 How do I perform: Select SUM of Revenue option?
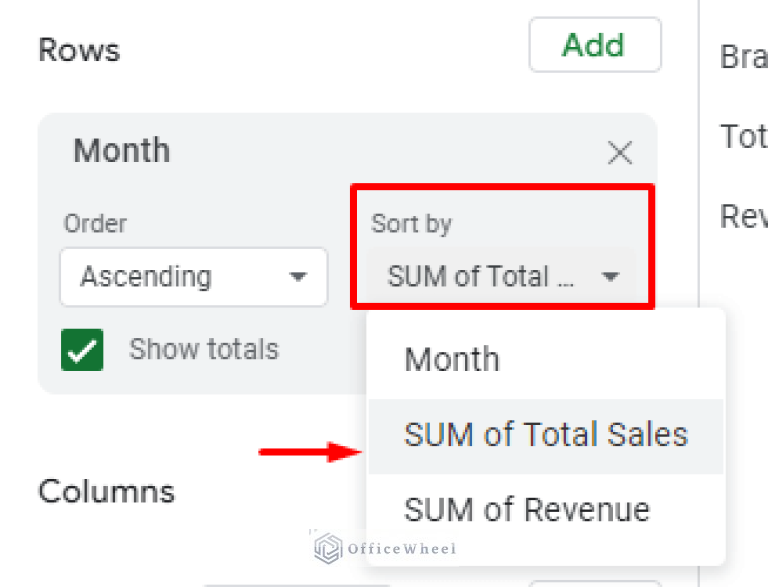546,511
